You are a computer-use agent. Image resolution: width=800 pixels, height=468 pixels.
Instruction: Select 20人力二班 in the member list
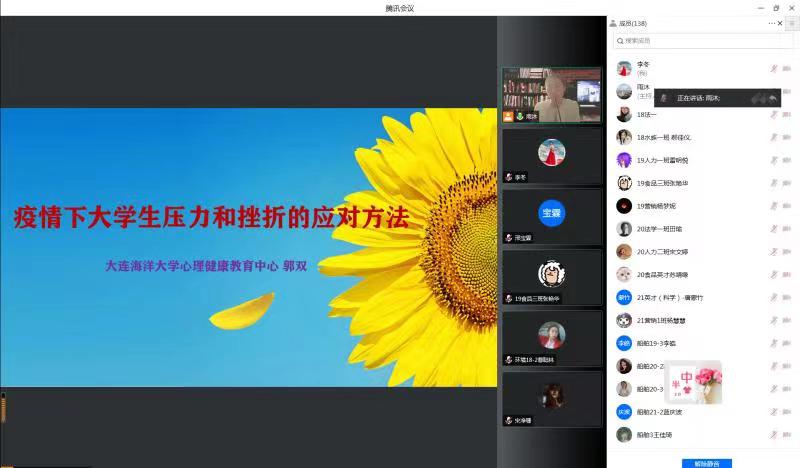662,252
